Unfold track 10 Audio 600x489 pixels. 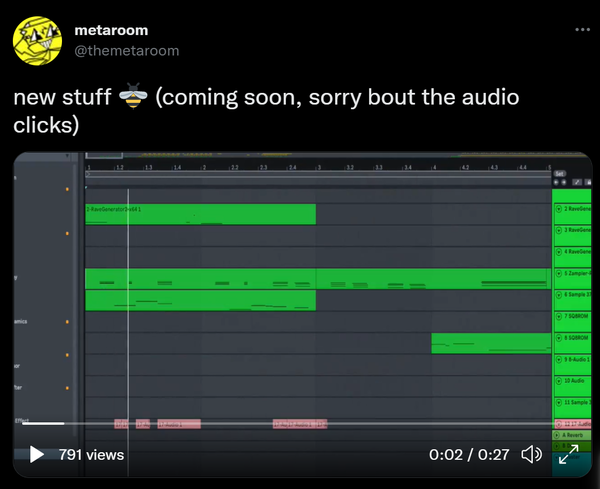(x=559, y=381)
